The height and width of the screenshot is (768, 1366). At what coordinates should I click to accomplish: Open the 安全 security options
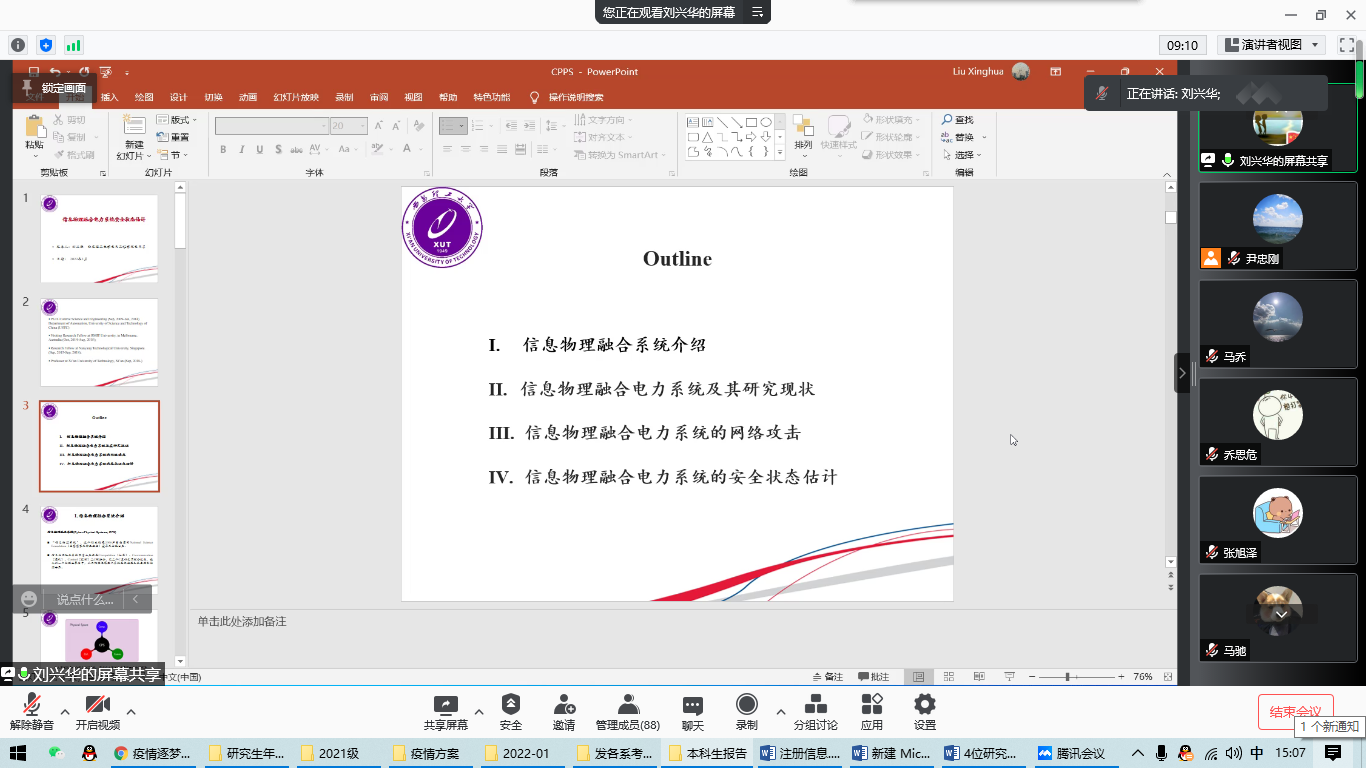511,711
